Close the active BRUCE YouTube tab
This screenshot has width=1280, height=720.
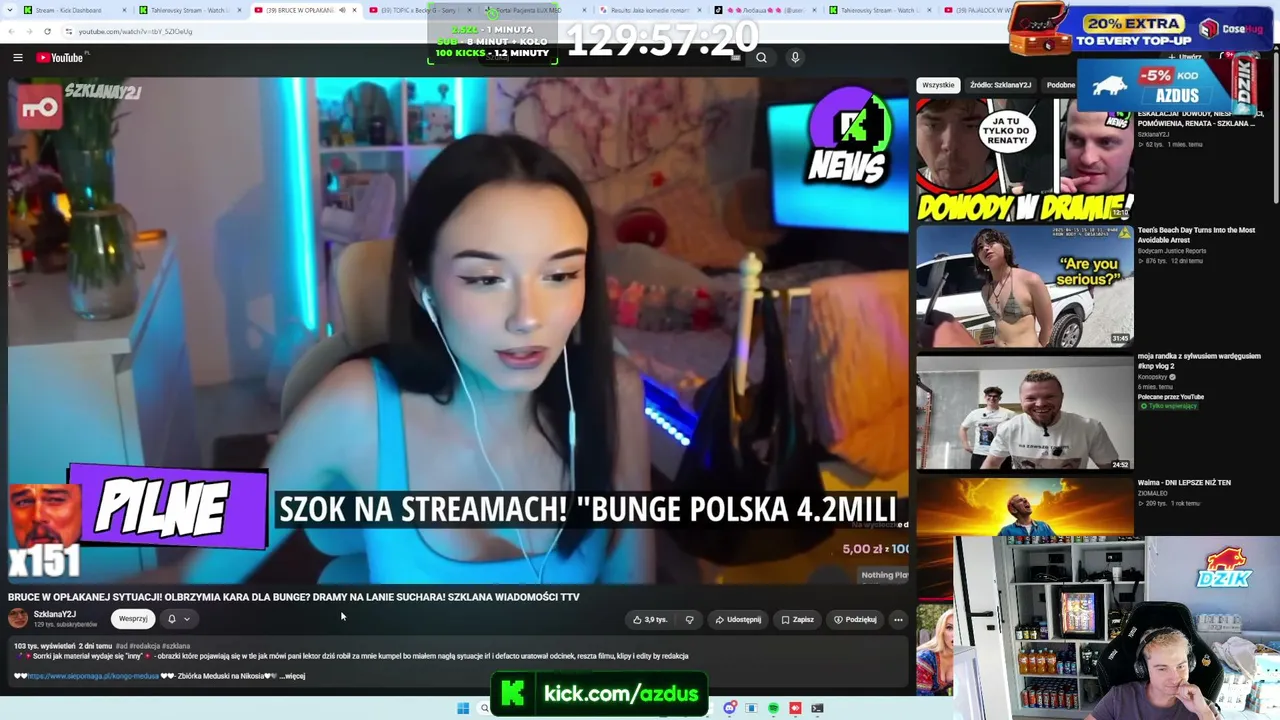coord(354,10)
